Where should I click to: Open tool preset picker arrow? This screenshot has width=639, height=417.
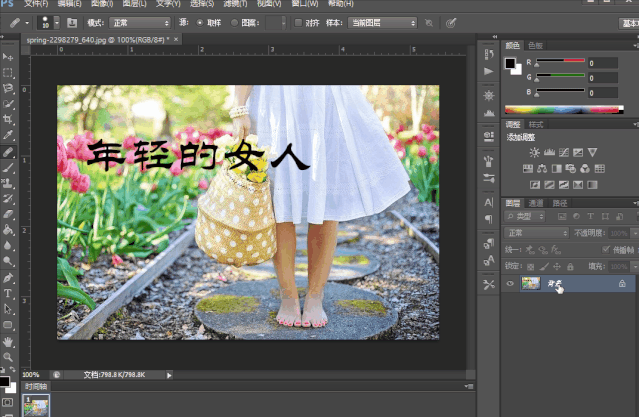[27, 23]
